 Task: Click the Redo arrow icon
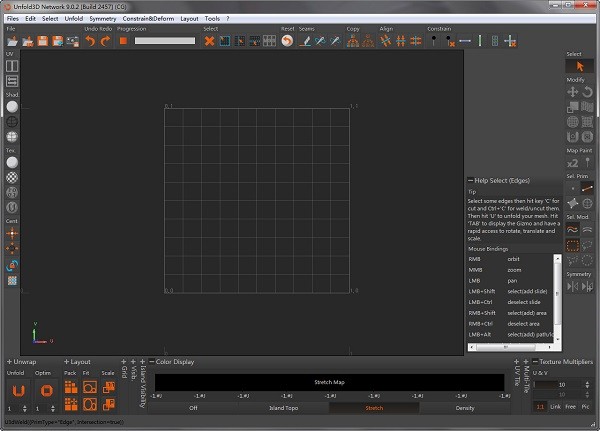105,41
